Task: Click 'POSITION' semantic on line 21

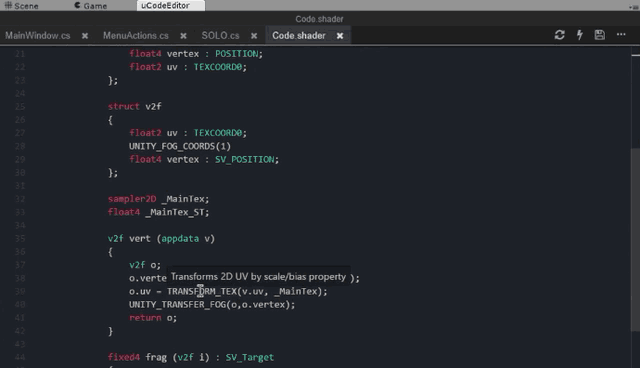Action: (236, 54)
